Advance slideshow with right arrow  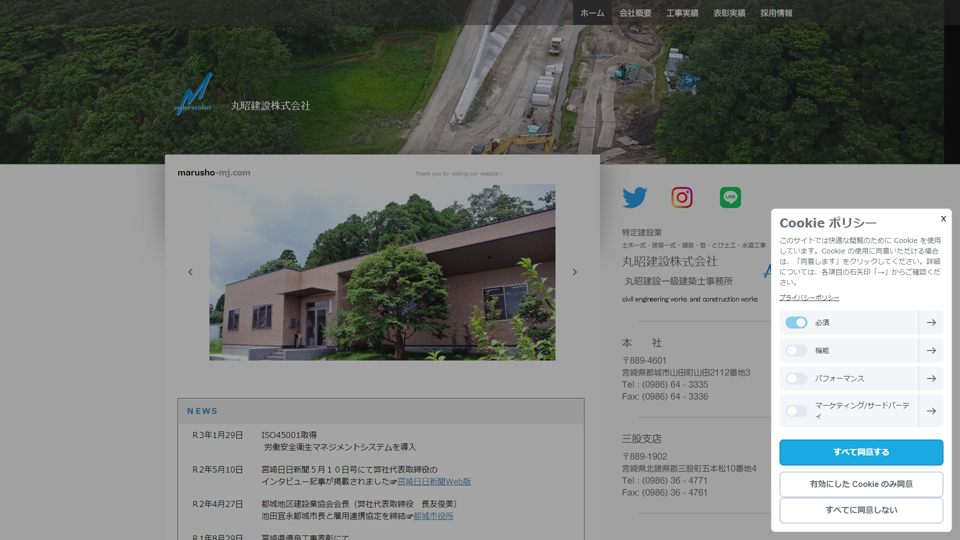click(x=574, y=272)
